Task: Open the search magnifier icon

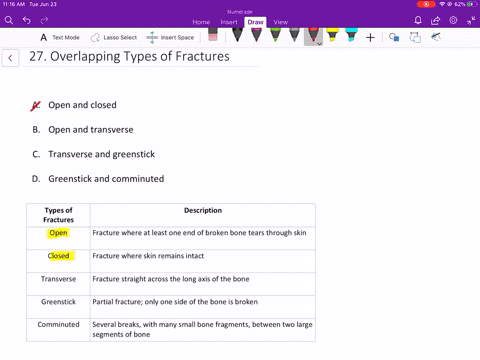Action: [x=9, y=20]
